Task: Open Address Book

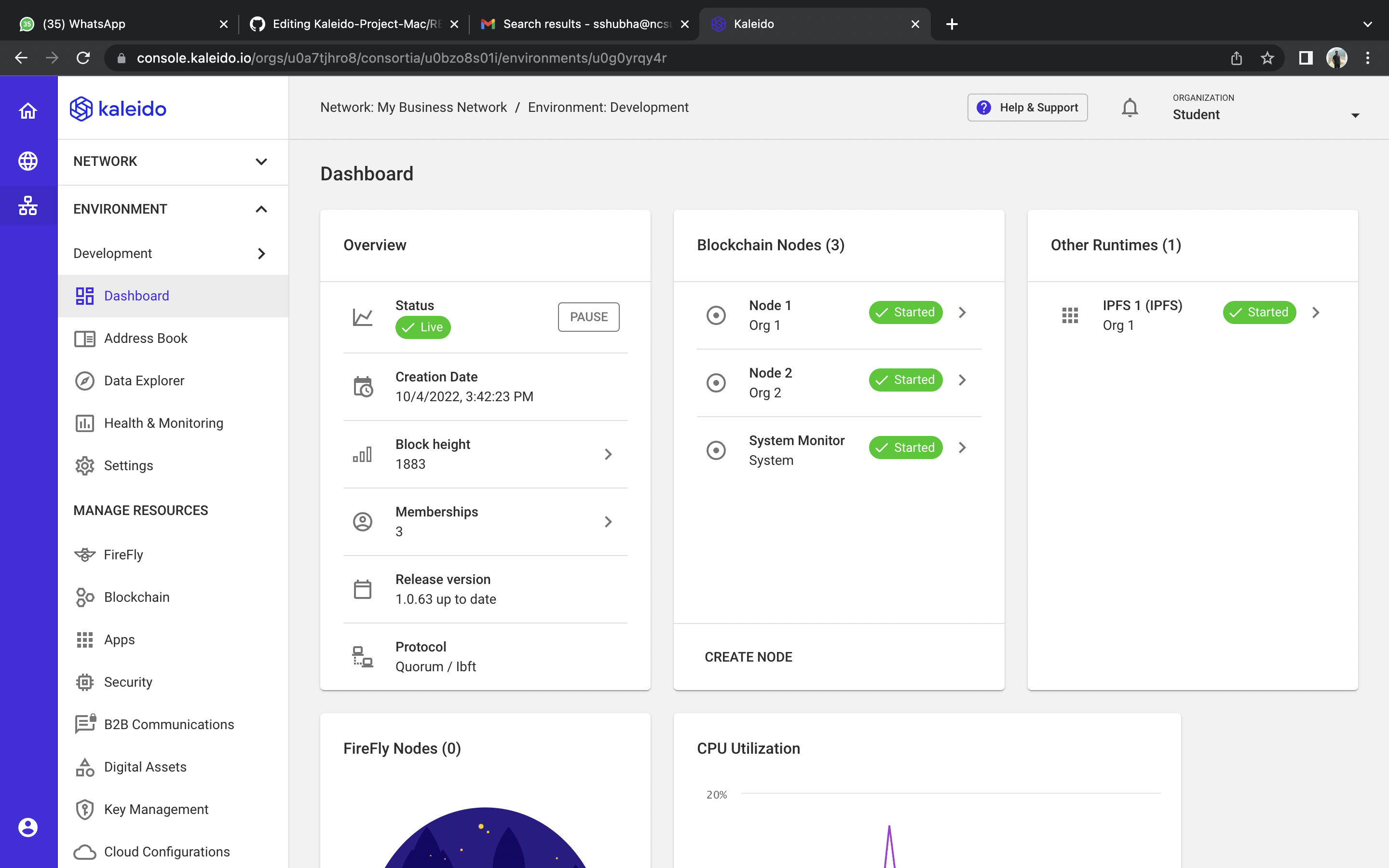Action: pyautogui.click(x=173, y=338)
